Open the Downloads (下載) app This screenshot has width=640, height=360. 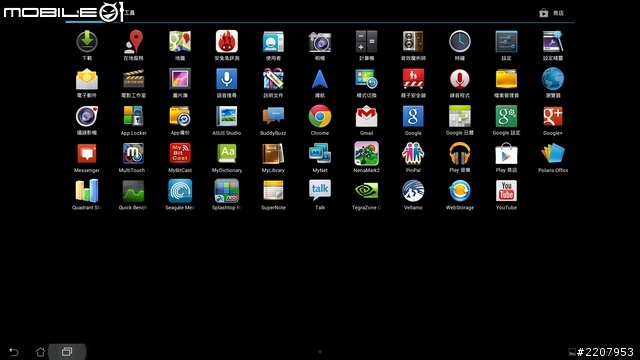[87, 42]
